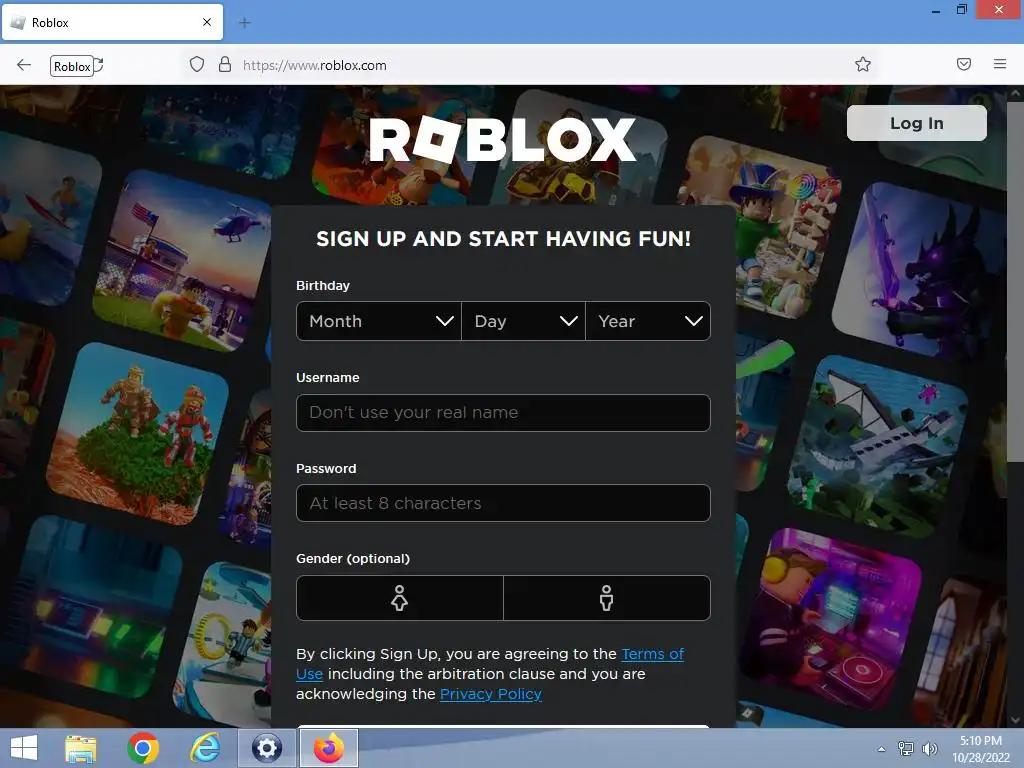
Task: Open the Settings gear taskbar app
Action: tap(266, 748)
